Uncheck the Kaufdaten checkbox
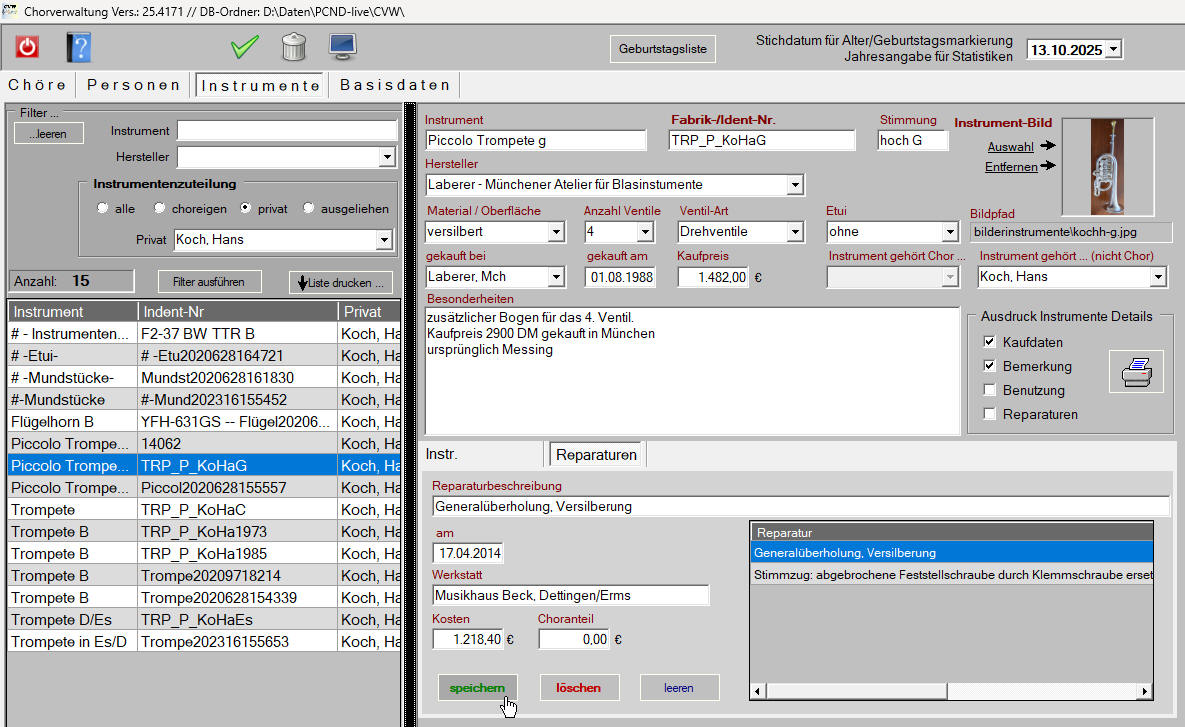Viewport: 1185px width, 727px height. pos(989,342)
